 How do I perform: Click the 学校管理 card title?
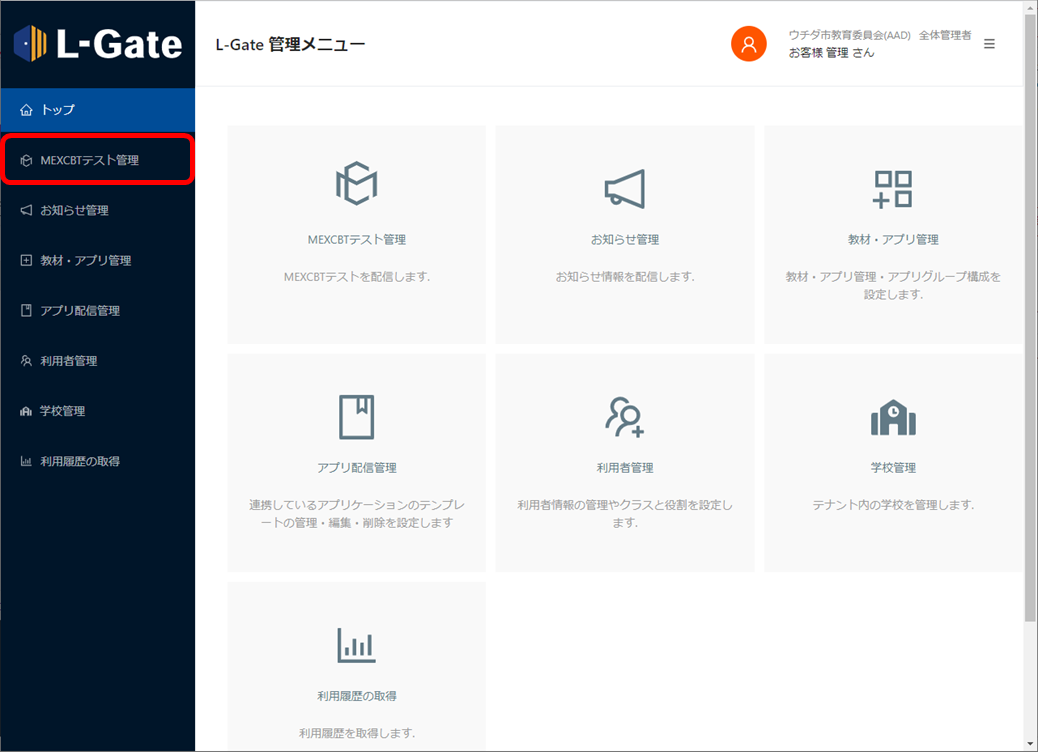[893, 468]
